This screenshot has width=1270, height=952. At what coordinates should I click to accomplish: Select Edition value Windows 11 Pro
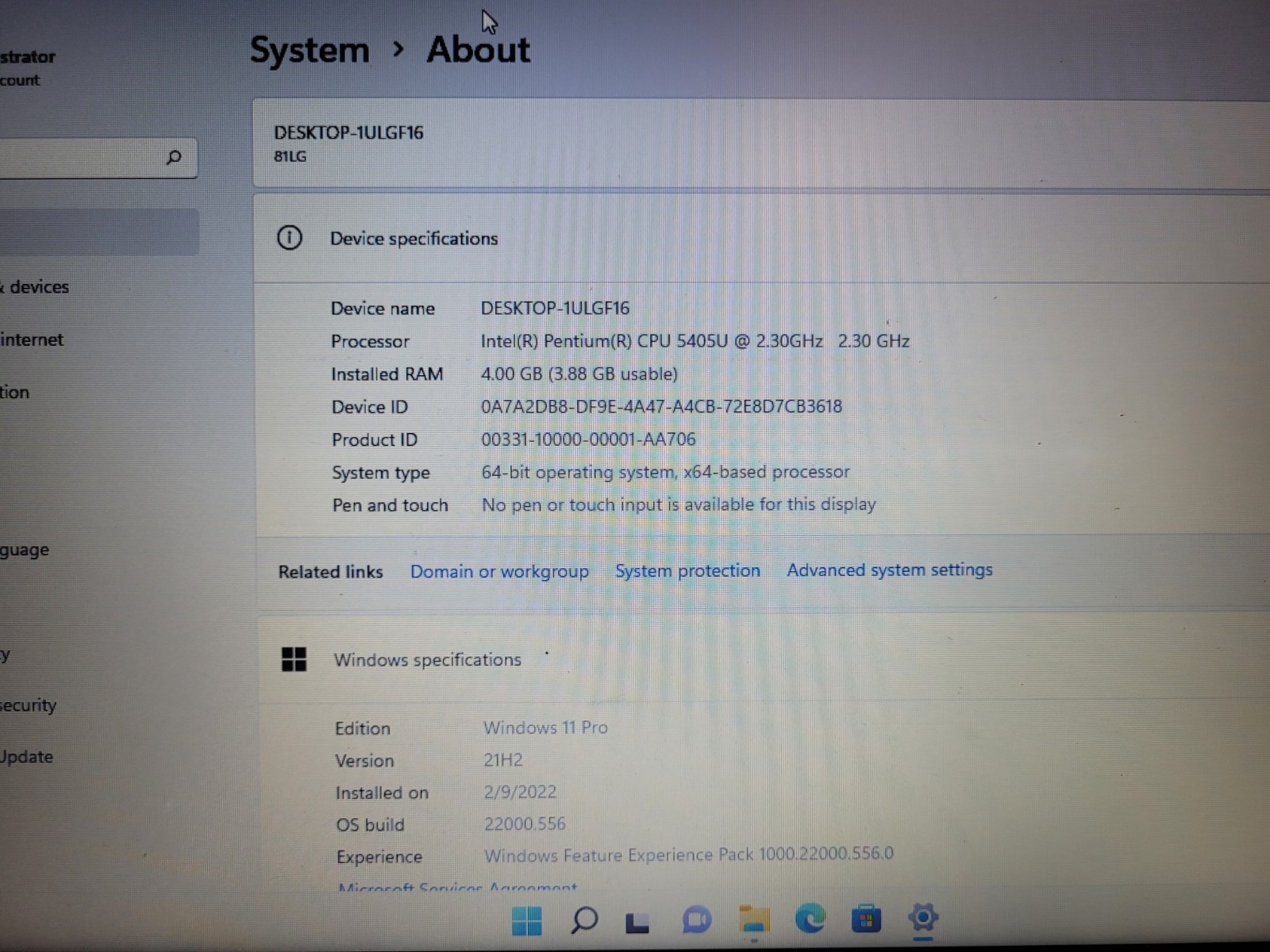point(545,727)
